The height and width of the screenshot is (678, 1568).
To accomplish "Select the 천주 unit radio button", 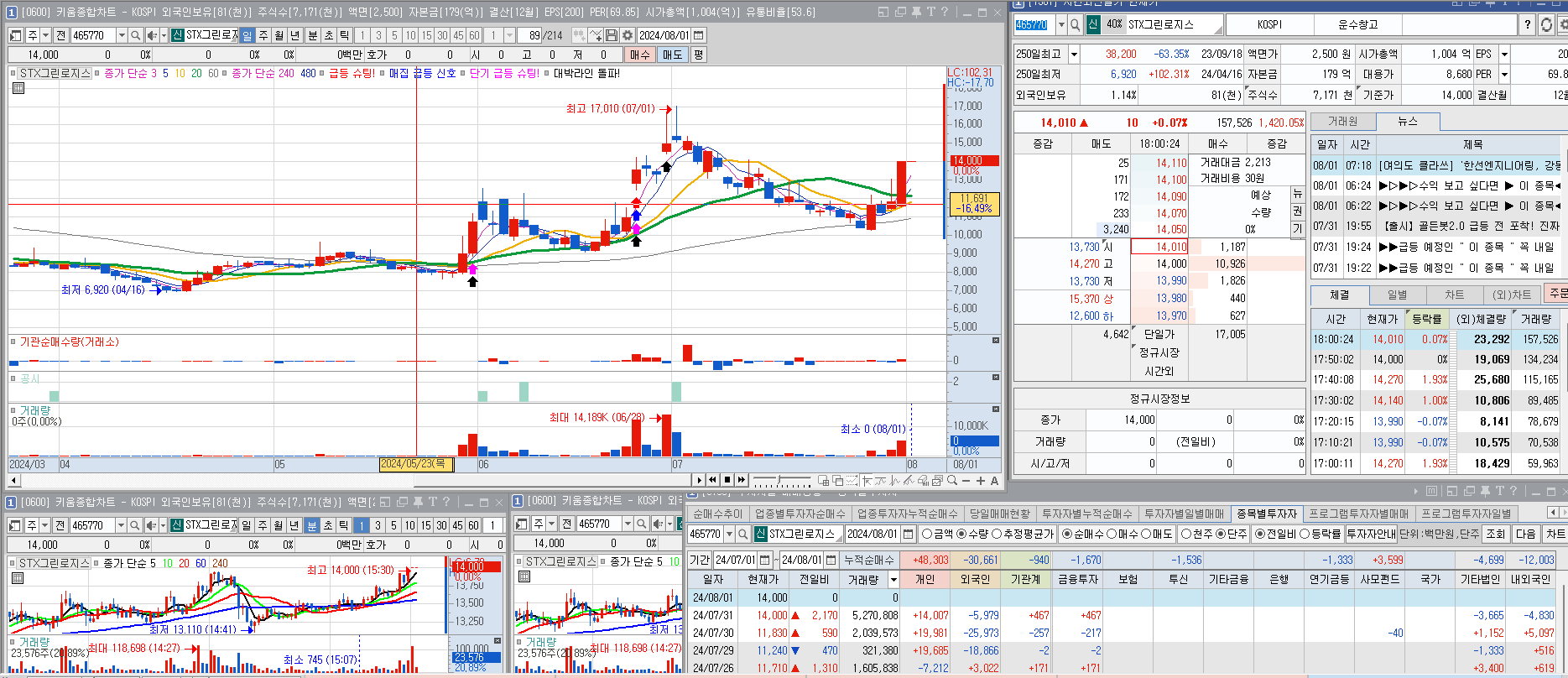I will tap(1186, 534).
